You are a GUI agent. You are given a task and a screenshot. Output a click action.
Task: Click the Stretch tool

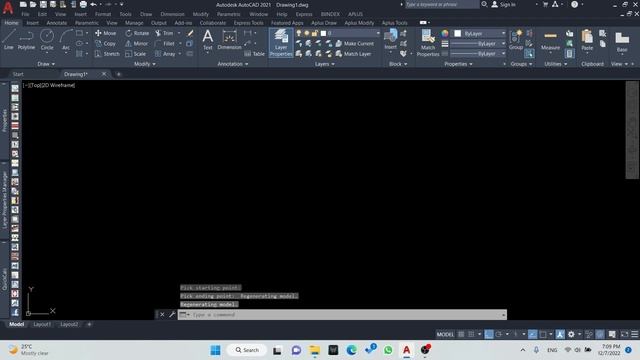(x=107, y=53)
